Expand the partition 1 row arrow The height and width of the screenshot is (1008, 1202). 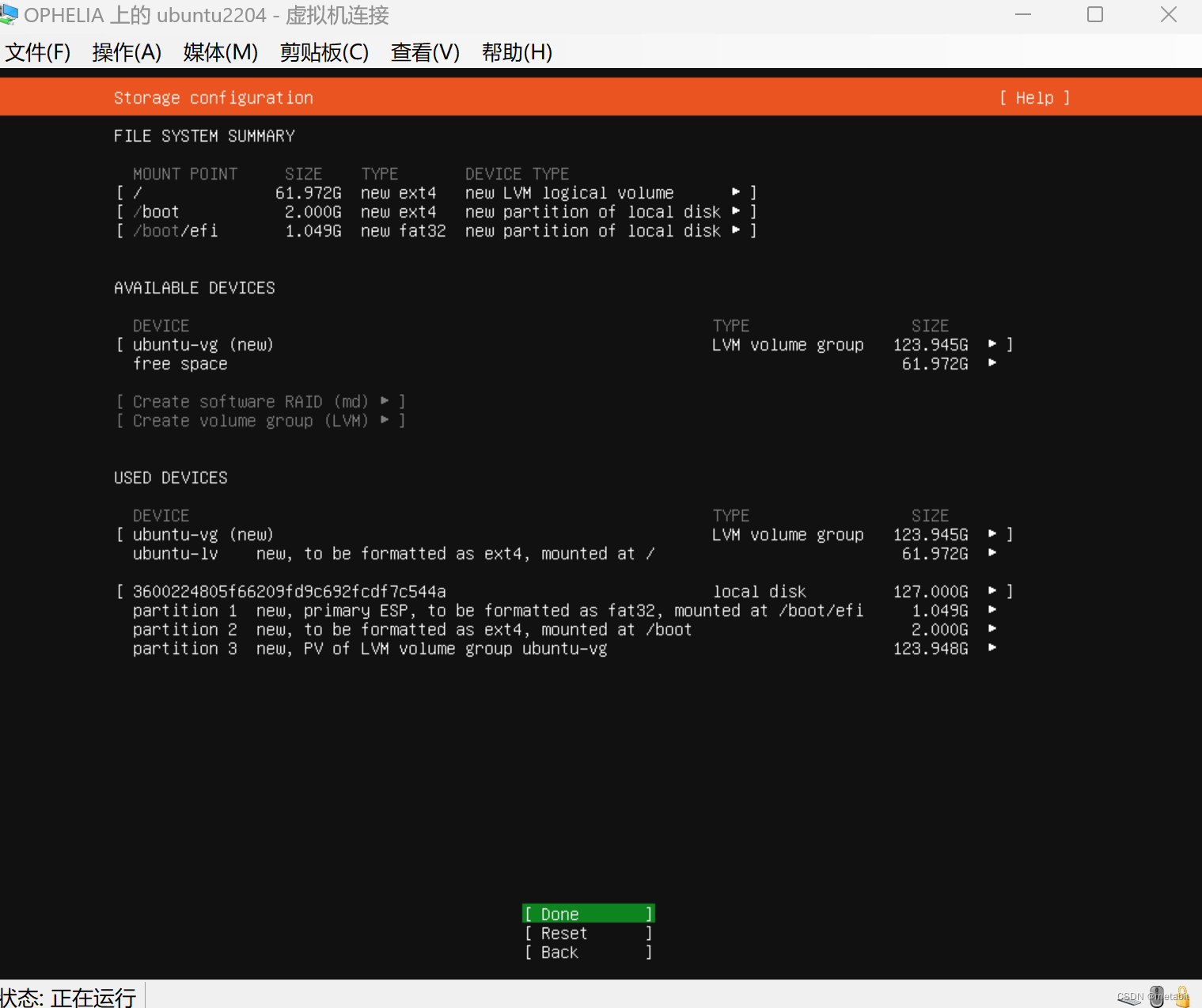pos(992,610)
